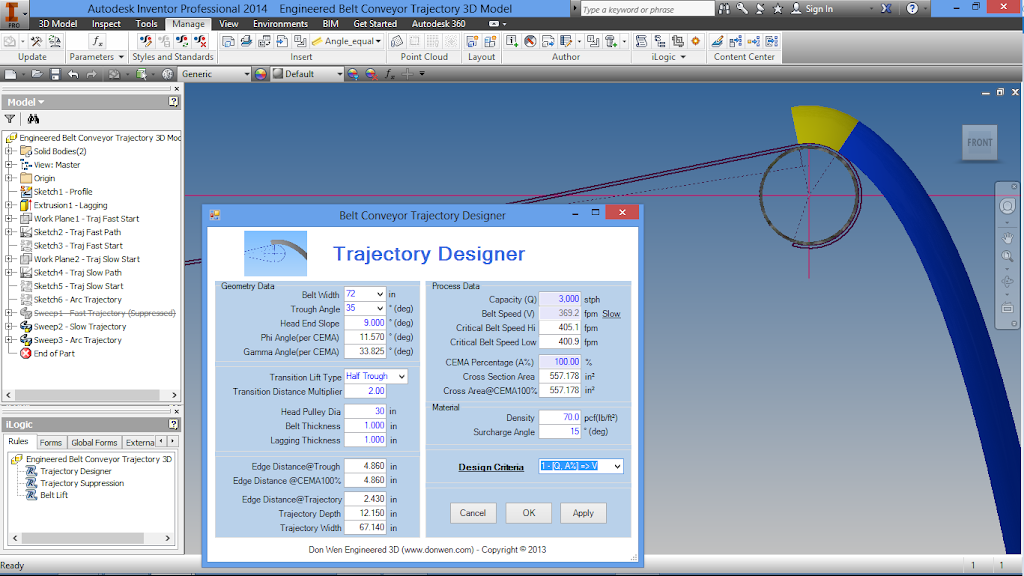
Task: Click the Head End Slope input field
Action: click(365, 323)
